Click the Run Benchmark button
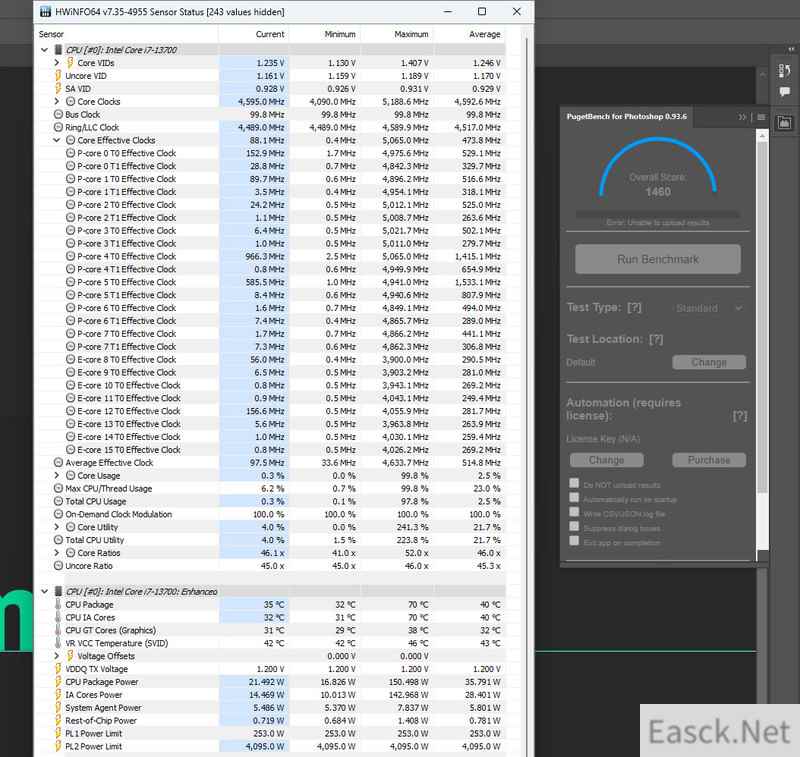The image size is (800, 757). pyautogui.click(x=658, y=259)
